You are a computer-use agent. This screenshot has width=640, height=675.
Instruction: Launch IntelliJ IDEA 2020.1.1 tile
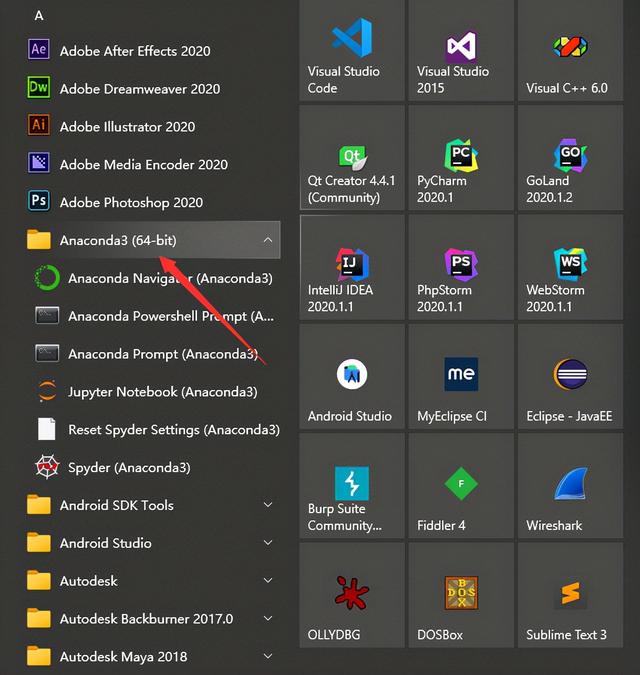click(x=352, y=268)
